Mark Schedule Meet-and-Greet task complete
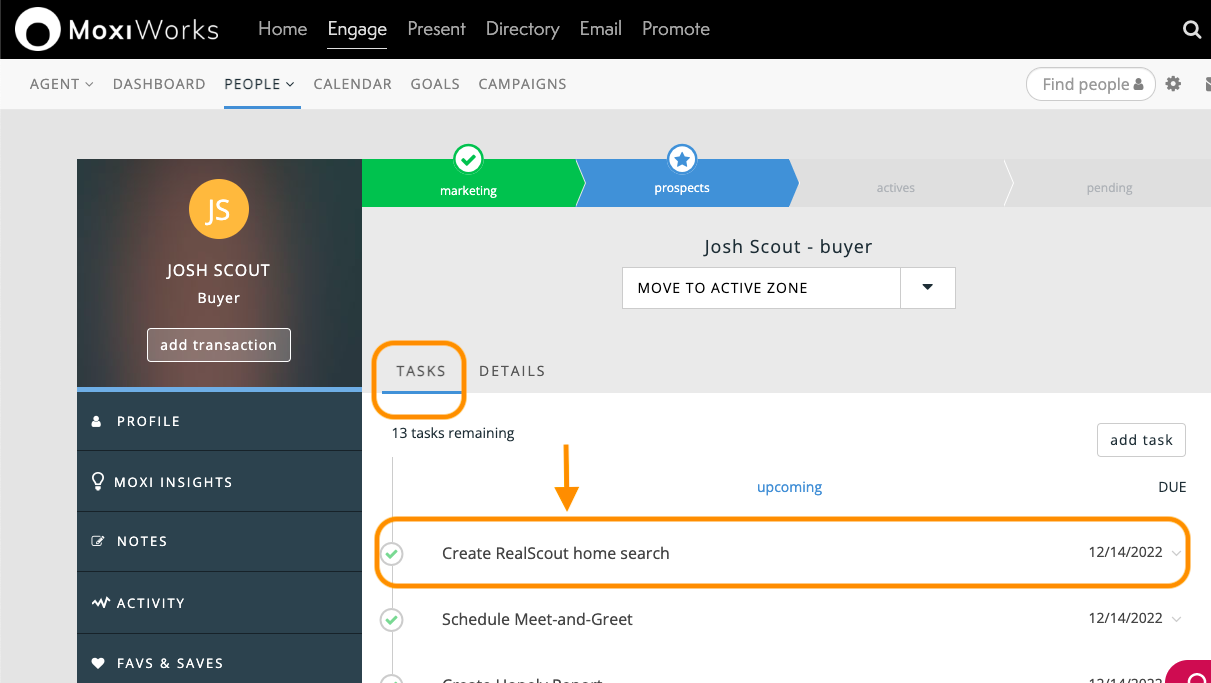This screenshot has height=683, width=1211. (x=392, y=620)
